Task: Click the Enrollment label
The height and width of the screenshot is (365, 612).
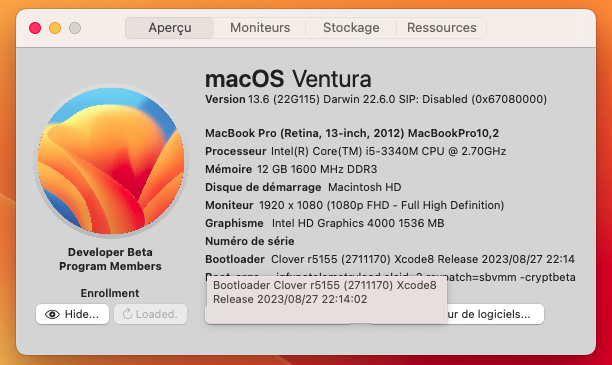Action: coord(110,293)
